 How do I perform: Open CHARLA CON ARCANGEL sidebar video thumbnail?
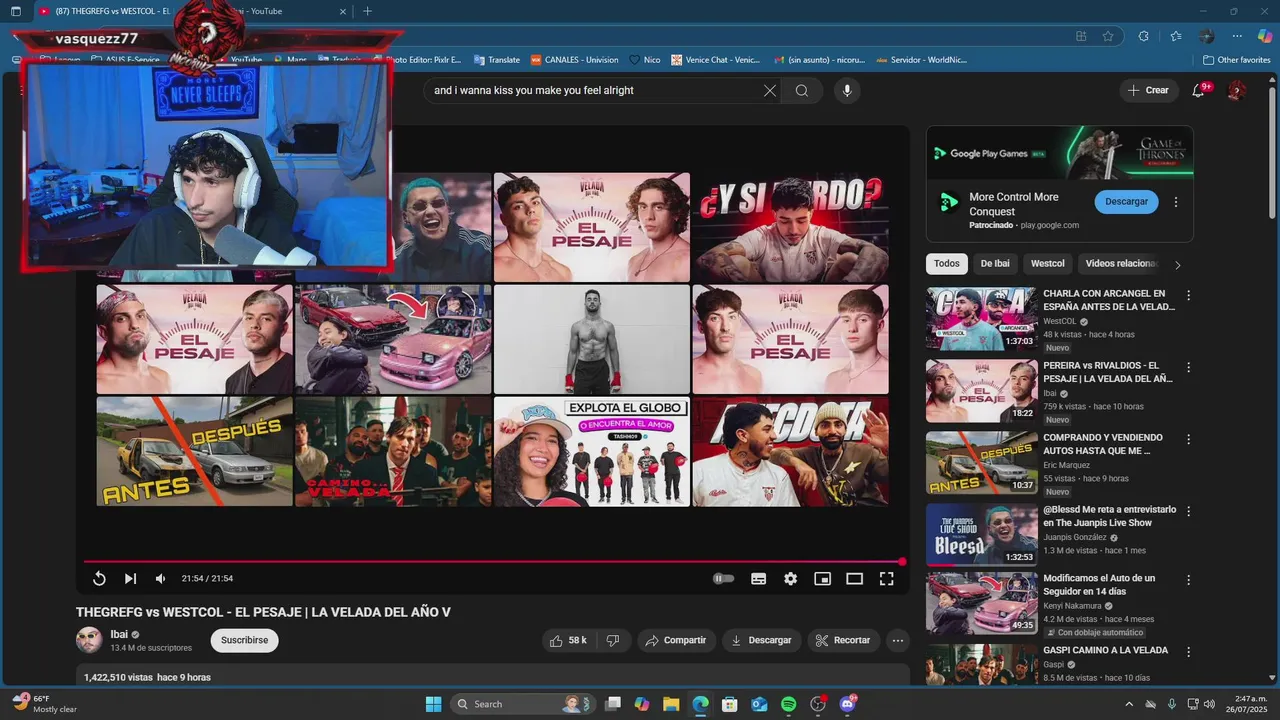pos(981,319)
